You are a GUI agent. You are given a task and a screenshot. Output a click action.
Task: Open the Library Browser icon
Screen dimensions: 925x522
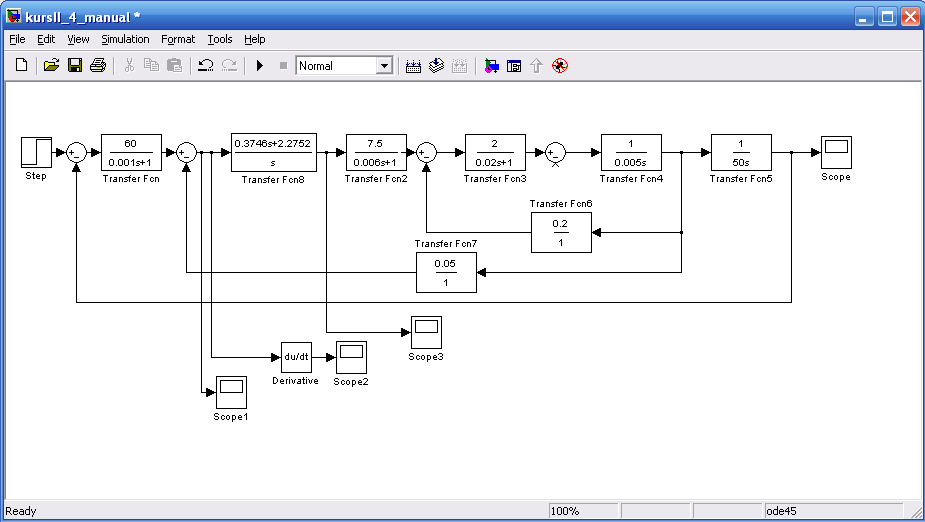pyautogui.click(x=491, y=66)
